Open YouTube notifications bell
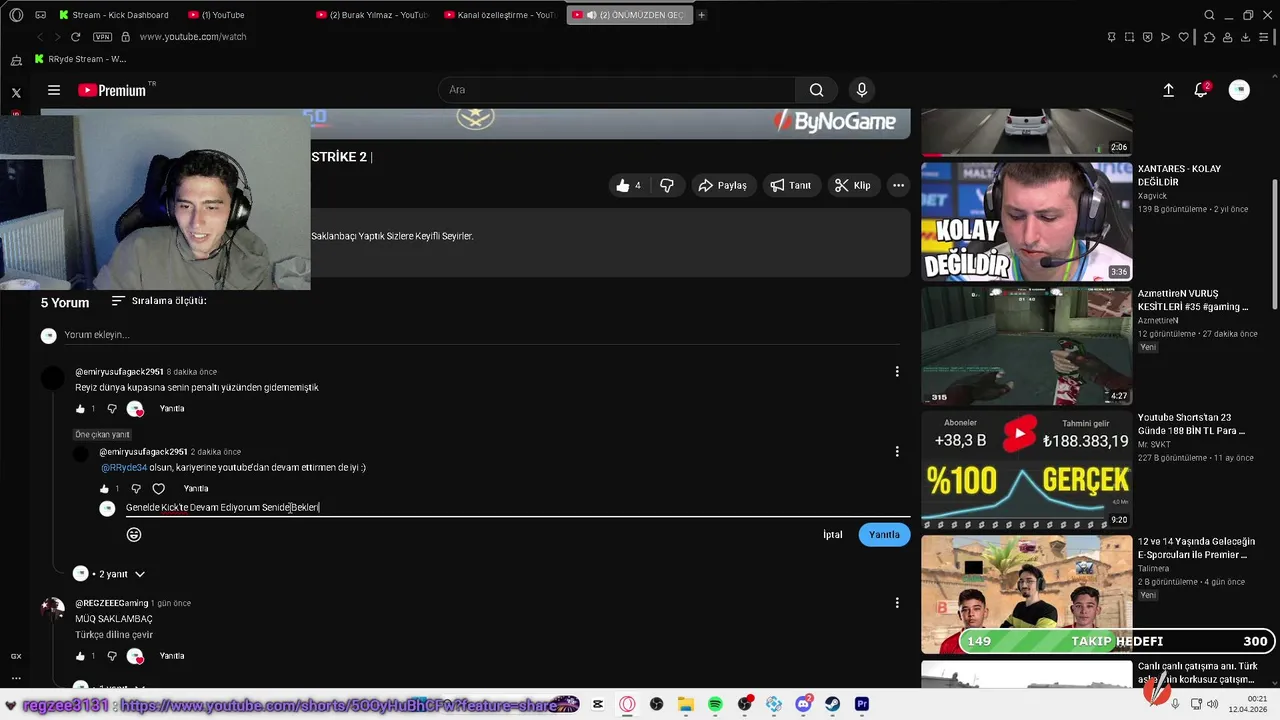 point(1201,90)
